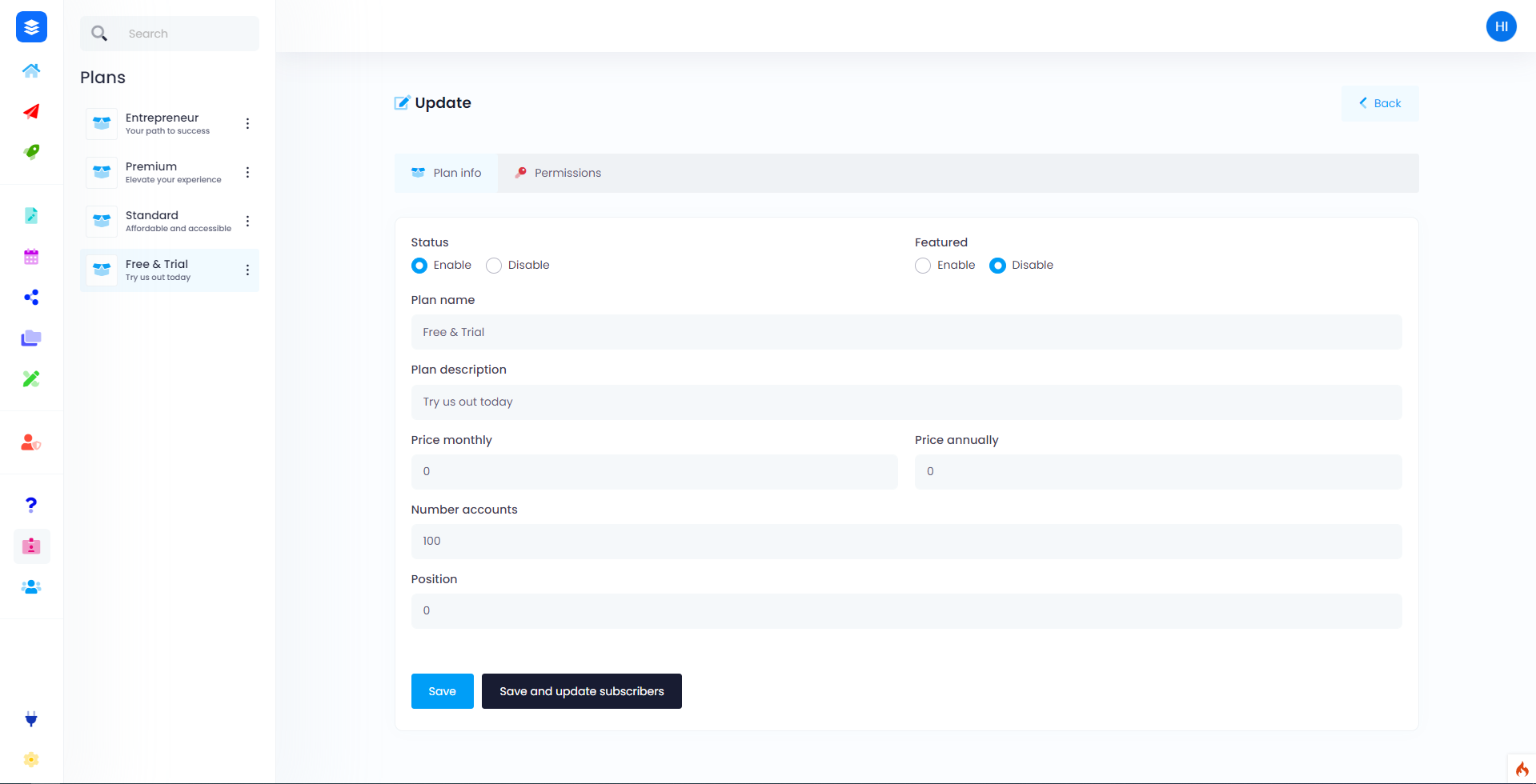This screenshot has height=784, width=1536.
Task: Switch to the Plan info tab
Action: coord(447,173)
